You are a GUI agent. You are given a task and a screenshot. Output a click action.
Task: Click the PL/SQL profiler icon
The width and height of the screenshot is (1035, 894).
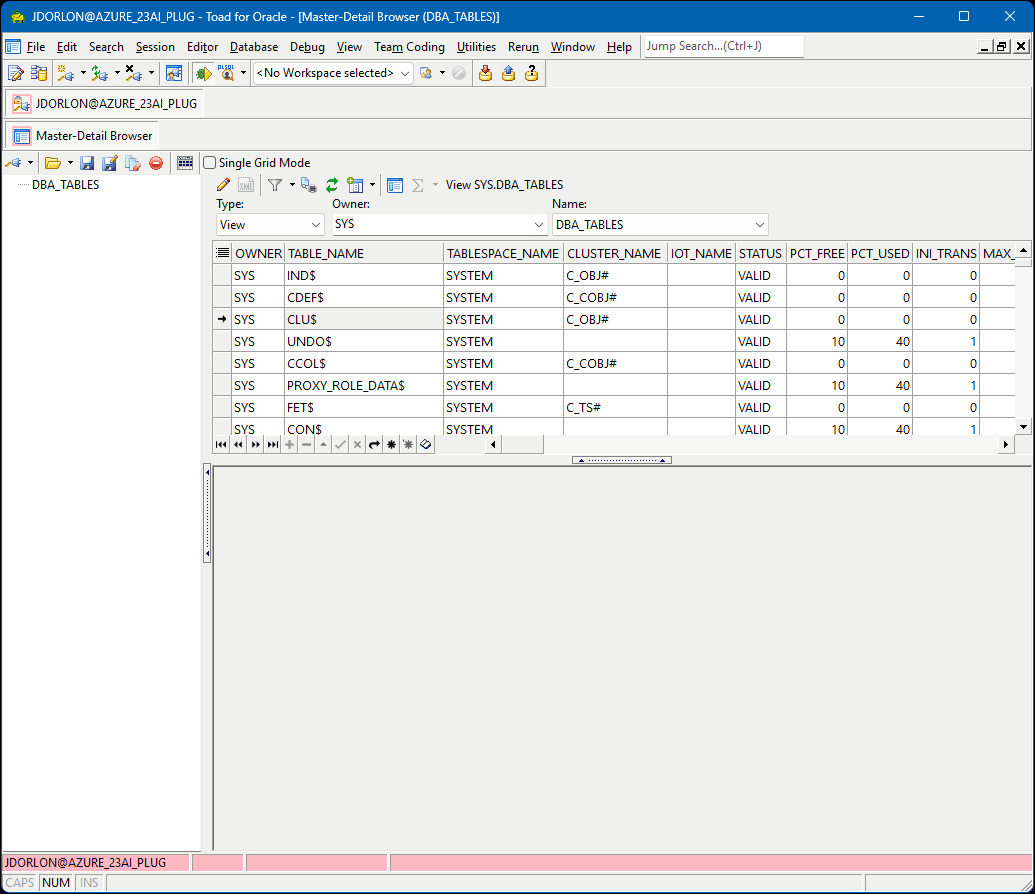coord(226,73)
